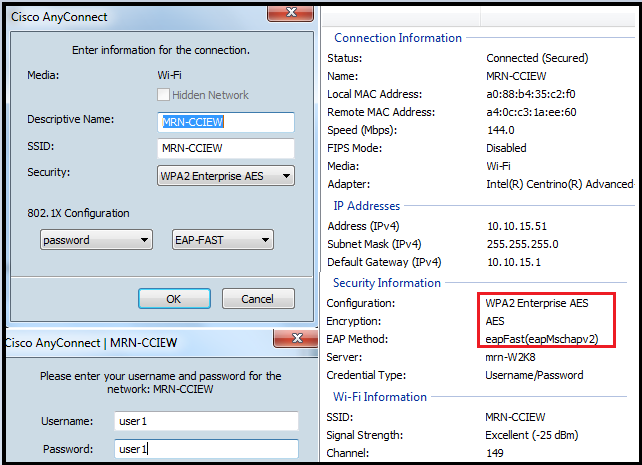Image resolution: width=642 pixels, height=465 pixels.
Task: Open the Security type dropdown
Action: click(x=227, y=176)
